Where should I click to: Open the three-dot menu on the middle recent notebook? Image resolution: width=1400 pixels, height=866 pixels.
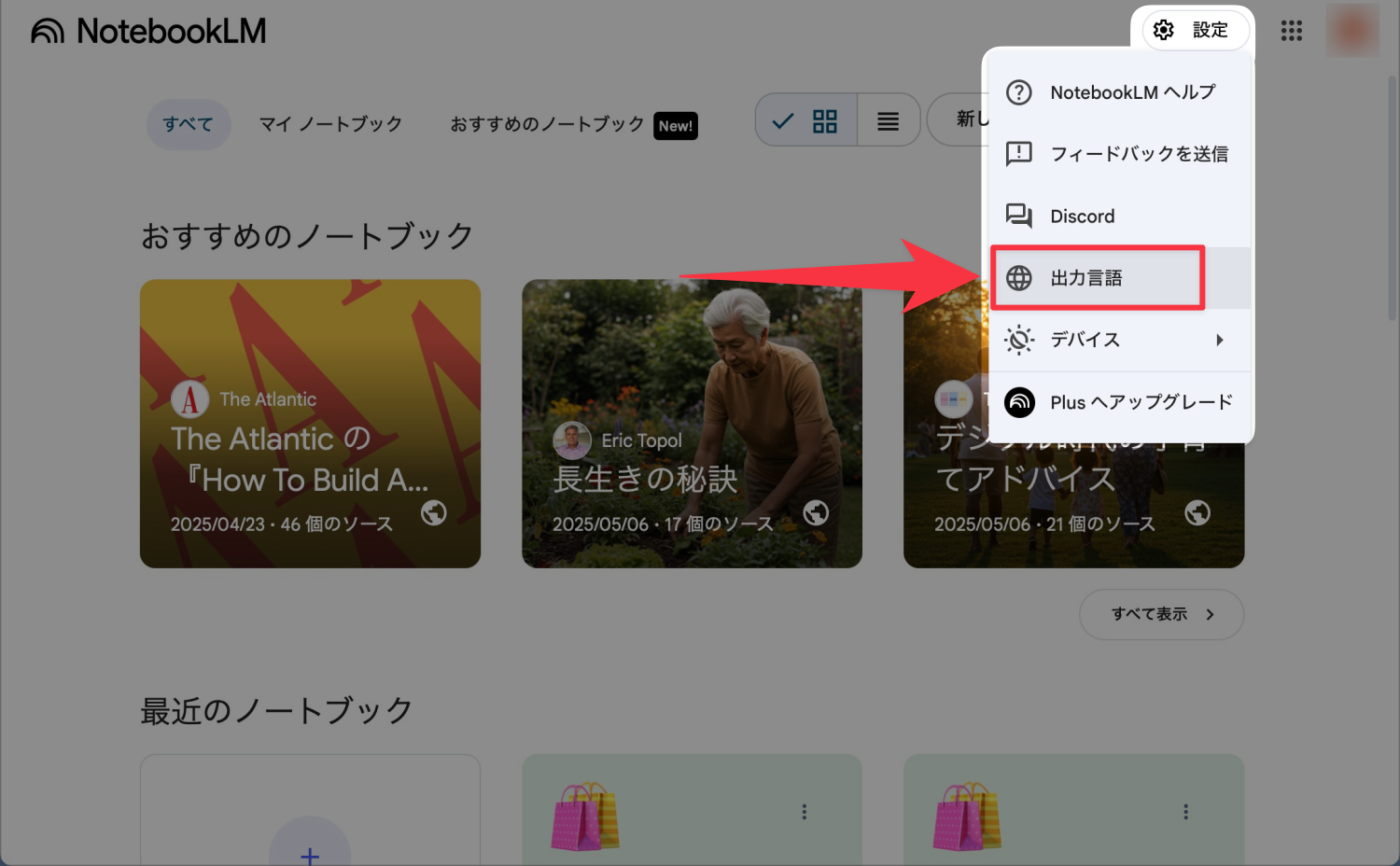click(x=804, y=812)
